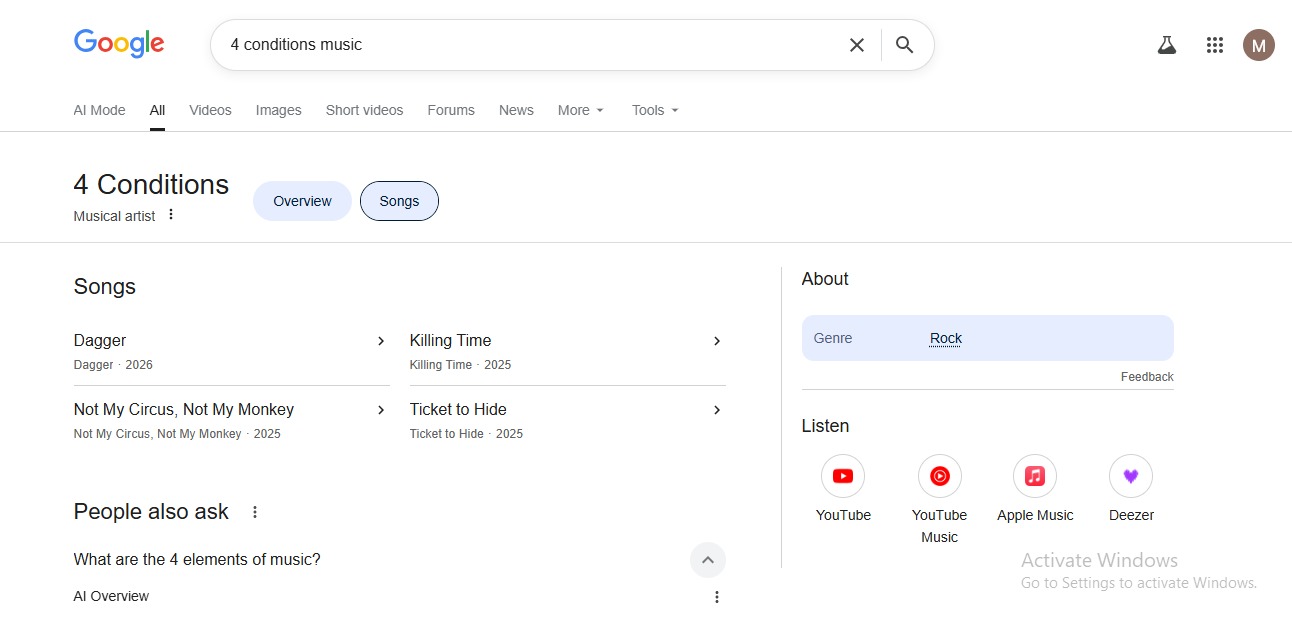Switch to News tab
Screen dimensions: 1292x621
coord(516,110)
